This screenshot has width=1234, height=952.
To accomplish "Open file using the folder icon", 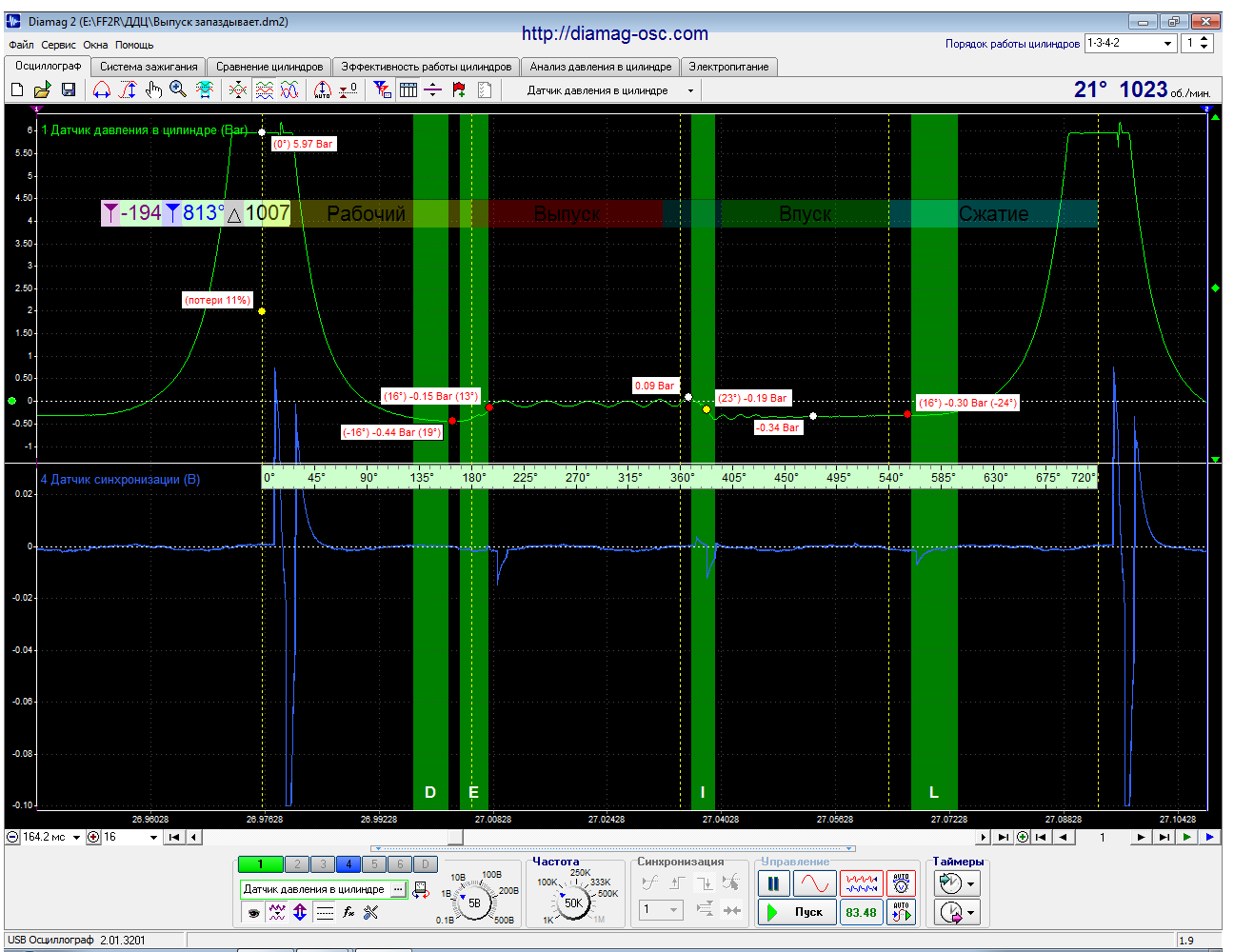I will coord(42,89).
